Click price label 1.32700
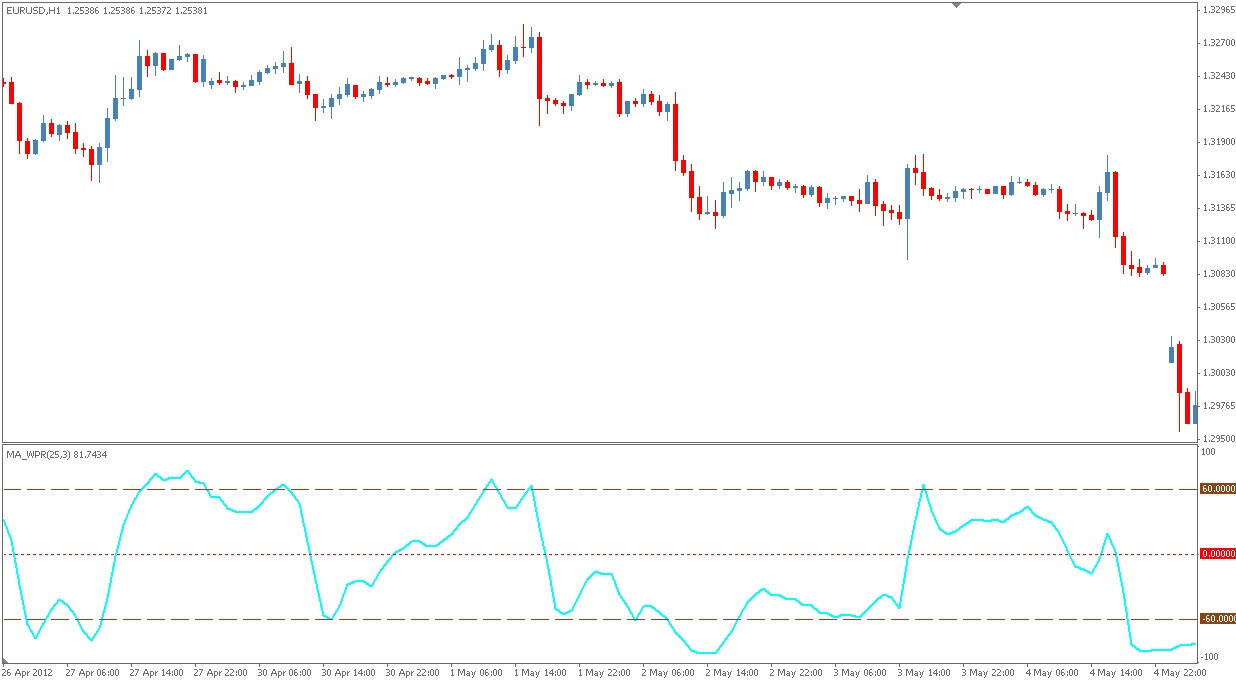This screenshot has height=681, width=1236. pyautogui.click(x=1219, y=43)
